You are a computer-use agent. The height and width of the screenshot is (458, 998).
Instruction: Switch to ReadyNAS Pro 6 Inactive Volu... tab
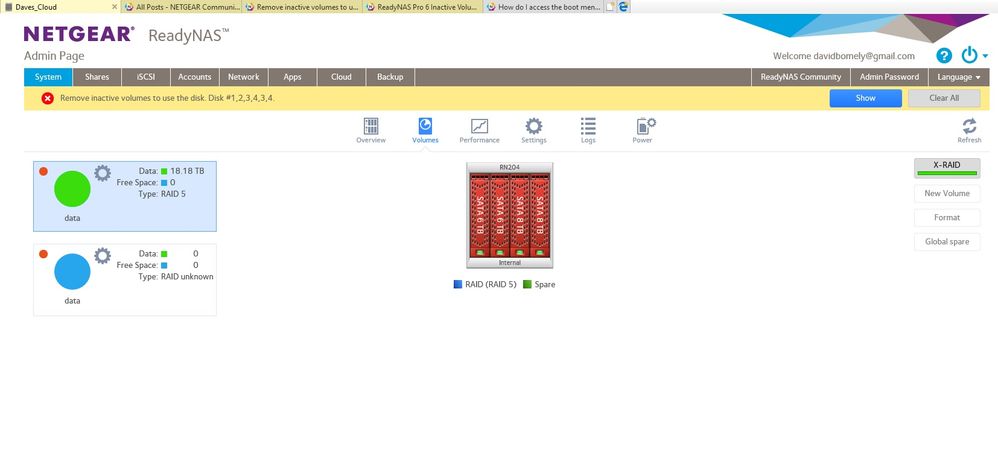(423, 7)
